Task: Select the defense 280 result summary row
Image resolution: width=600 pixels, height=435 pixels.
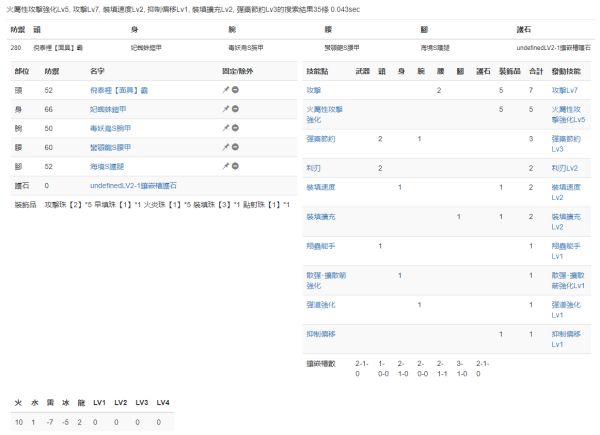Action: (x=300, y=47)
